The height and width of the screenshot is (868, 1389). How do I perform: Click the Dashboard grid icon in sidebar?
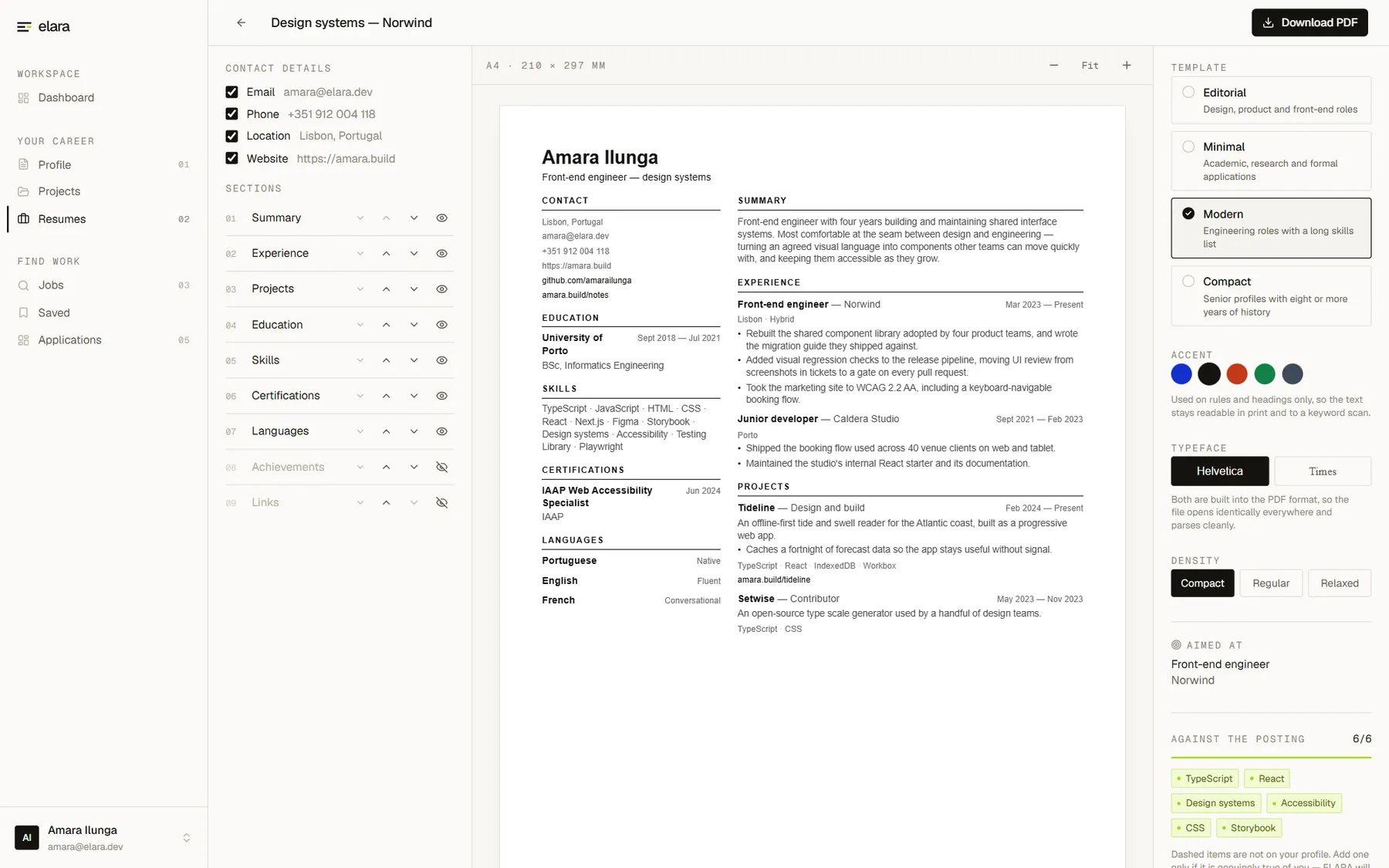click(x=23, y=98)
